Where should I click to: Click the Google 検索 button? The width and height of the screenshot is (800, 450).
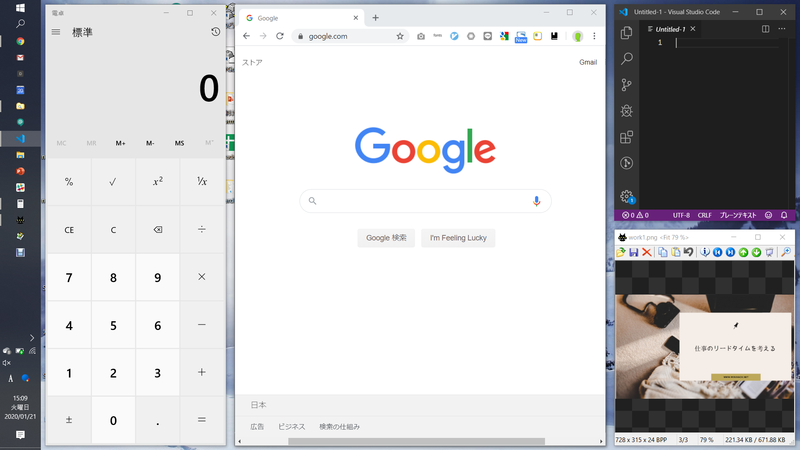tap(386, 238)
